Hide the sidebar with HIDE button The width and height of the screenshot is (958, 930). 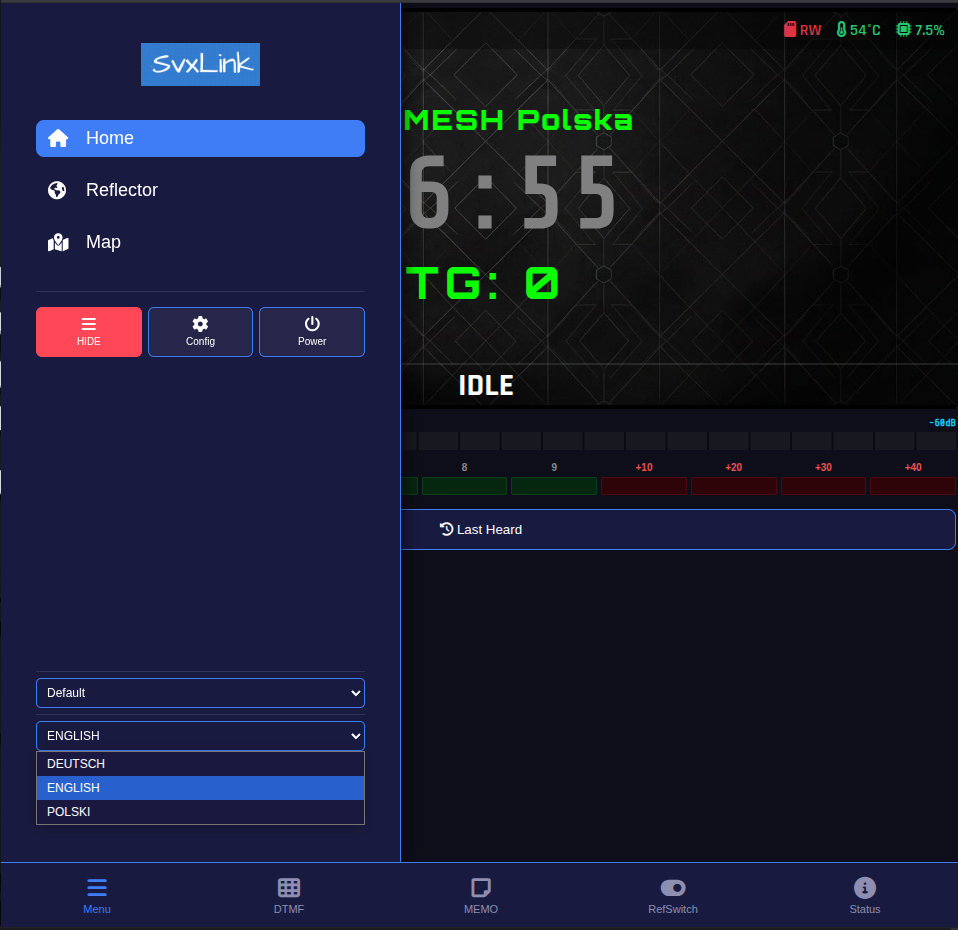(89, 332)
